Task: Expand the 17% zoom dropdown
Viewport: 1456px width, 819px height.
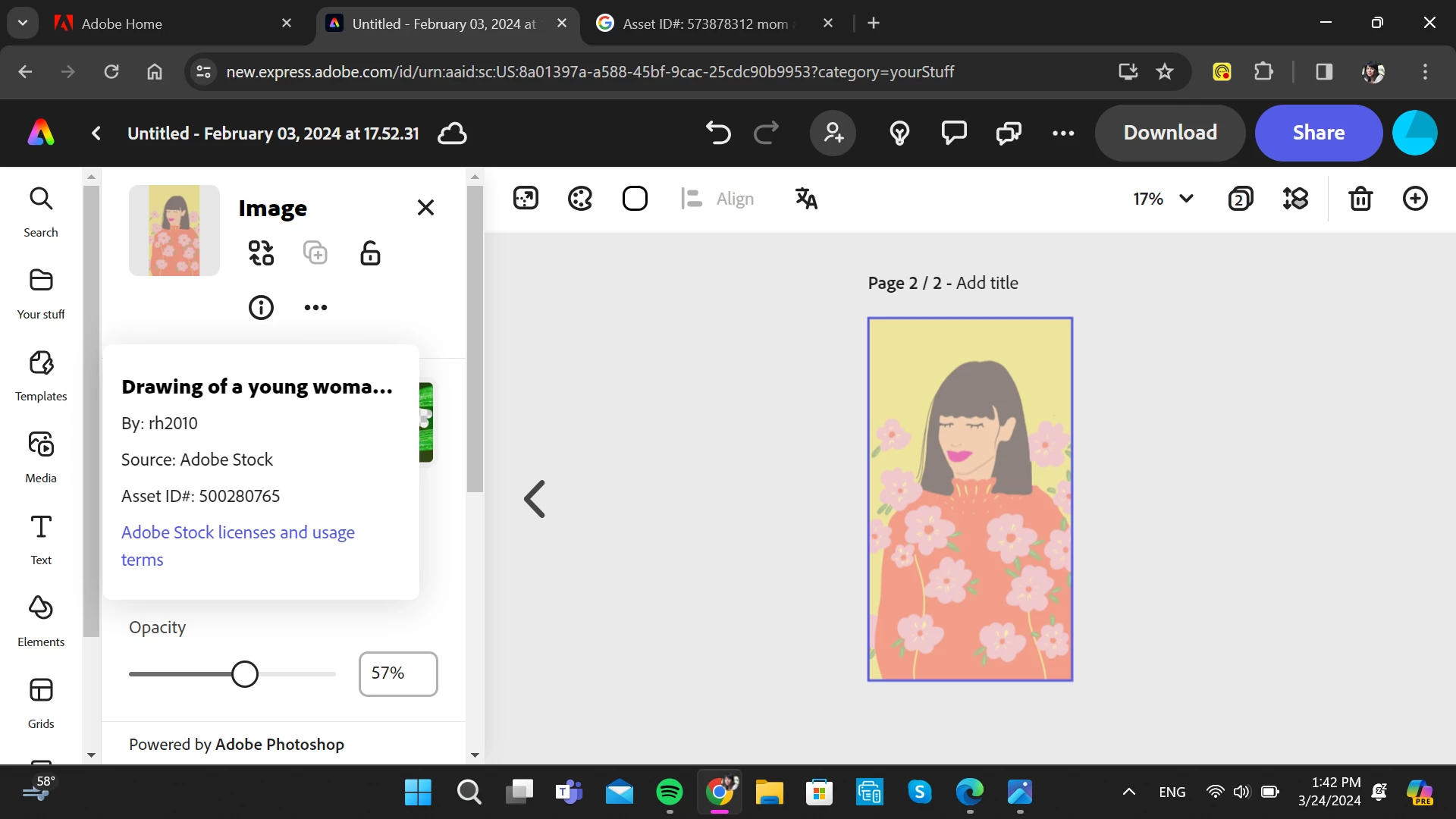Action: click(1186, 199)
